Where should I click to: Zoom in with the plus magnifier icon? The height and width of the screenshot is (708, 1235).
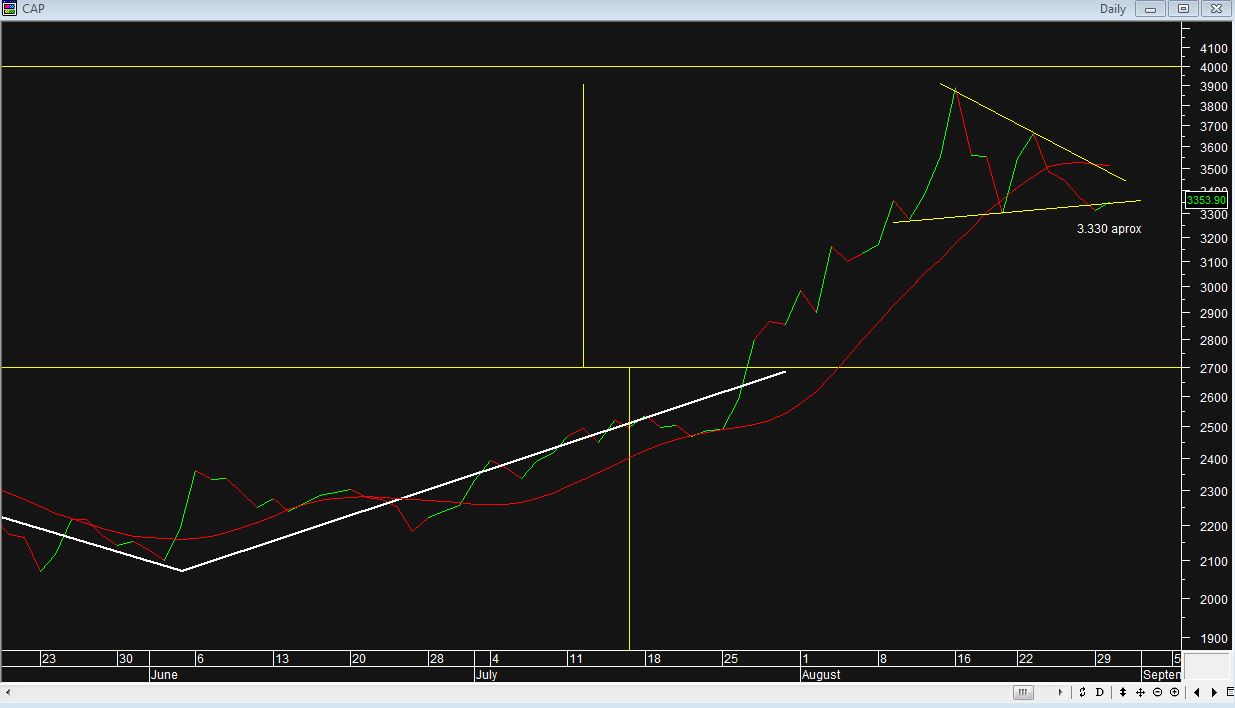tap(1175, 692)
